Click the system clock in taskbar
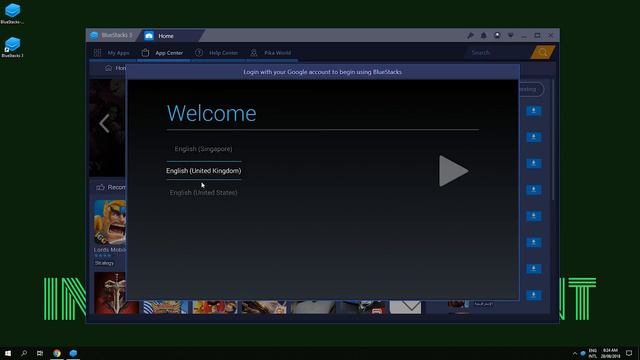The image size is (640, 360). point(610,353)
